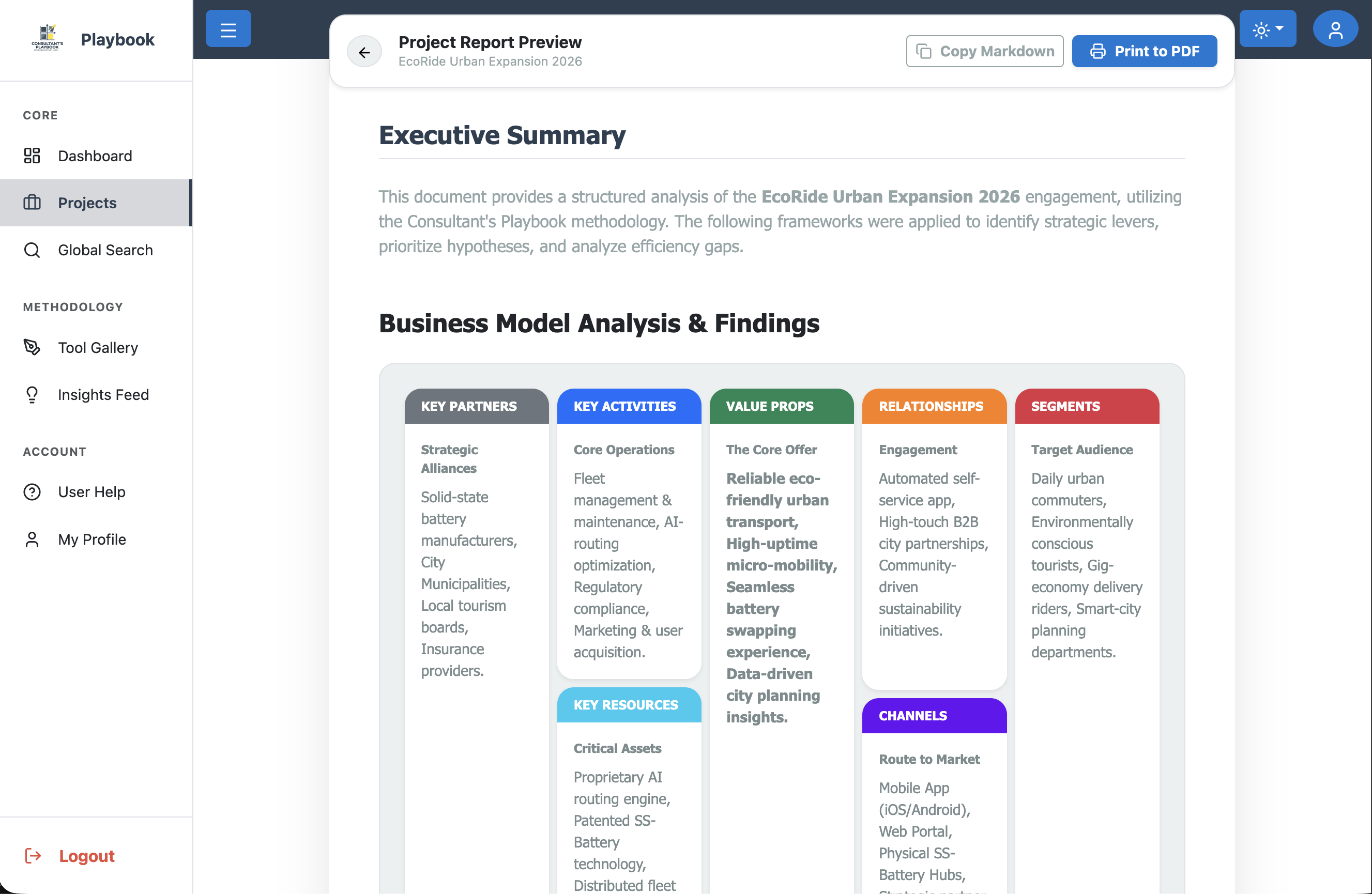
Task: Open User Help via the question-mark icon
Action: pos(32,491)
